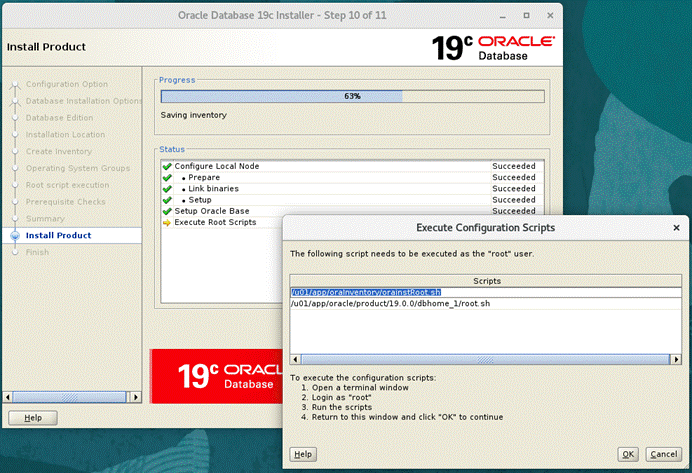Click right arrow of scripts list scrollbar

click(x=676, y=359)
